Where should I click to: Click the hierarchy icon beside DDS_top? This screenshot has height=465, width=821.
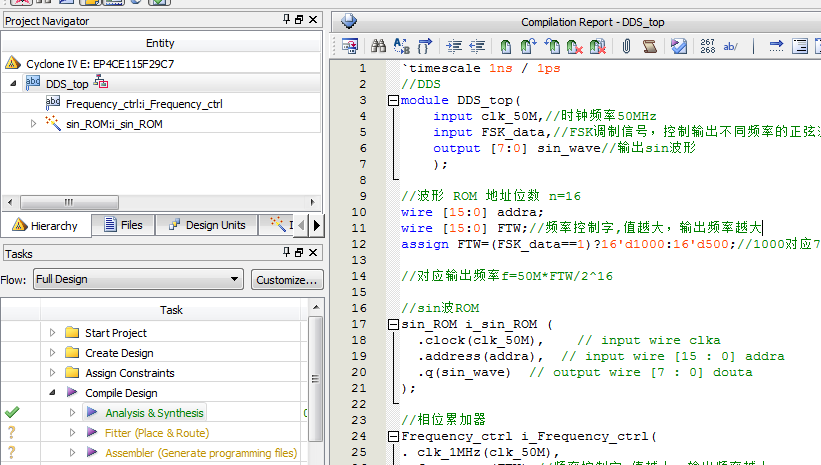coord(101,82)
